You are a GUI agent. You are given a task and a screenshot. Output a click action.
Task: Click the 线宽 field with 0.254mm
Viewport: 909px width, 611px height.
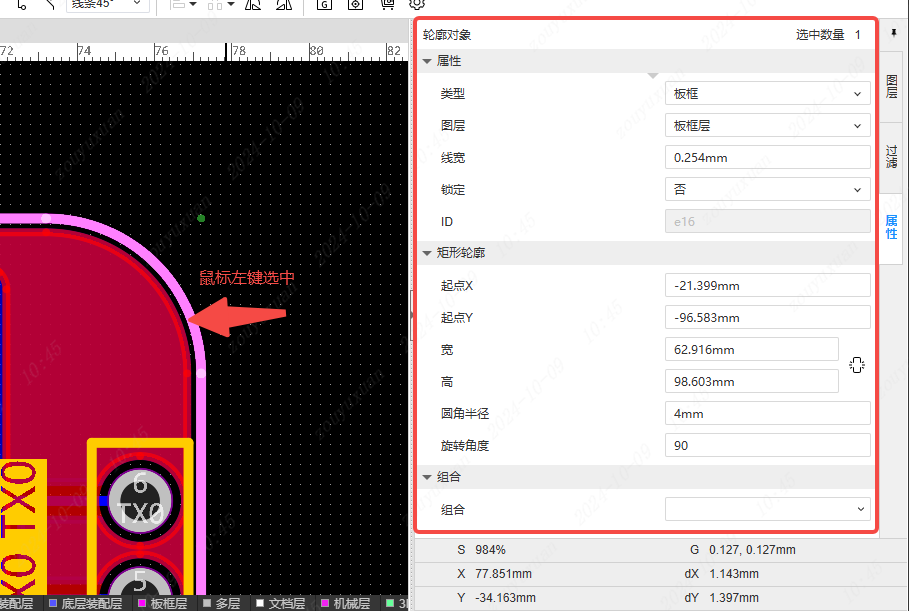[768, 158]
